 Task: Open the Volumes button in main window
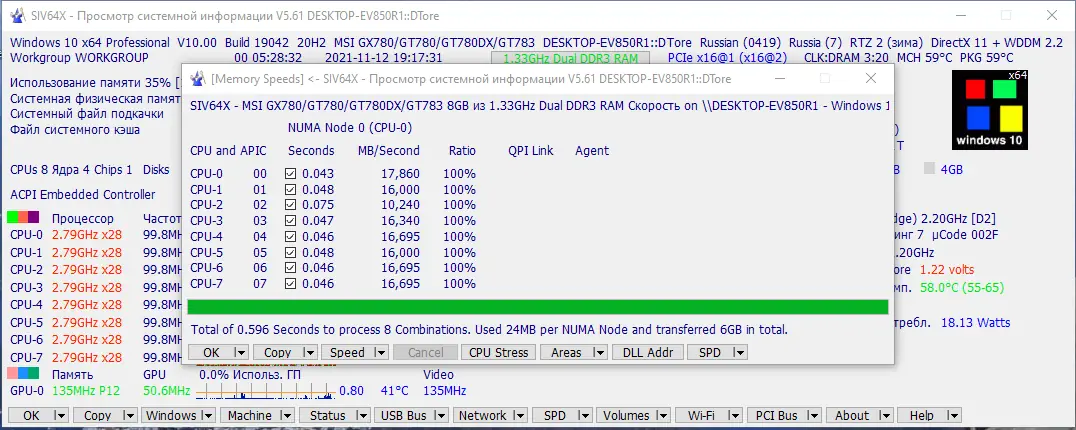click(634, 416)
